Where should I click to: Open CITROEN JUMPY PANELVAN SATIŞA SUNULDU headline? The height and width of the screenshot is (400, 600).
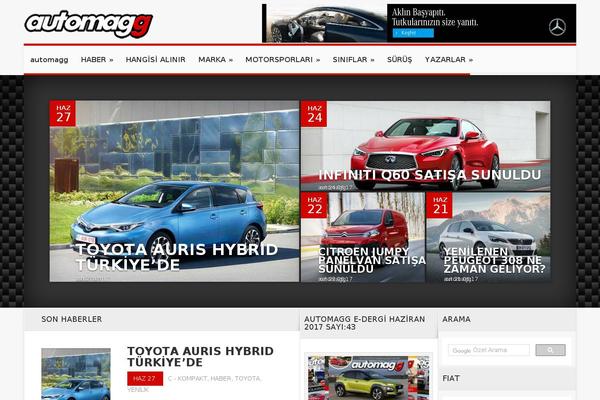(372, 260)
